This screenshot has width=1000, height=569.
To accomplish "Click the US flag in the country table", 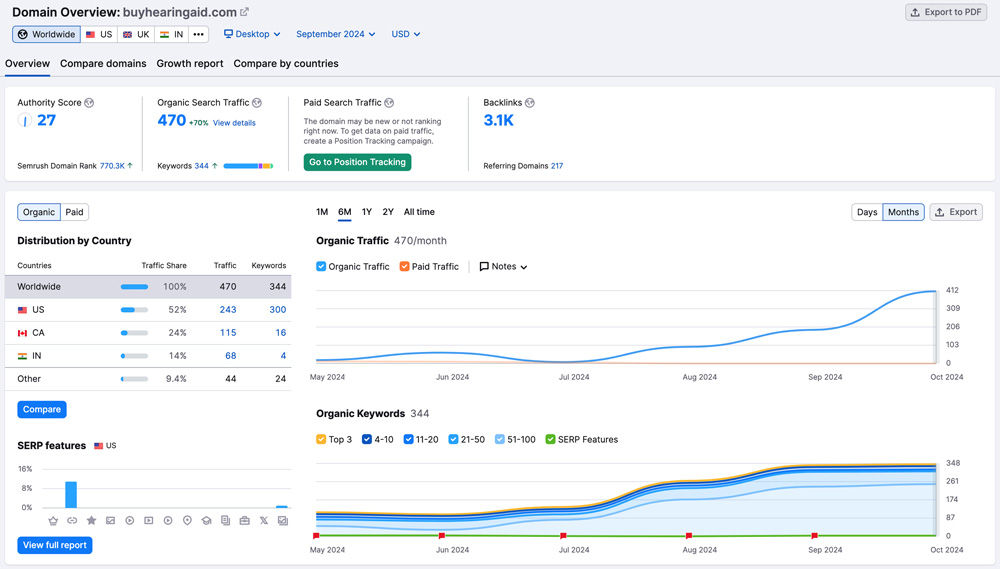I will coord(22,310).
